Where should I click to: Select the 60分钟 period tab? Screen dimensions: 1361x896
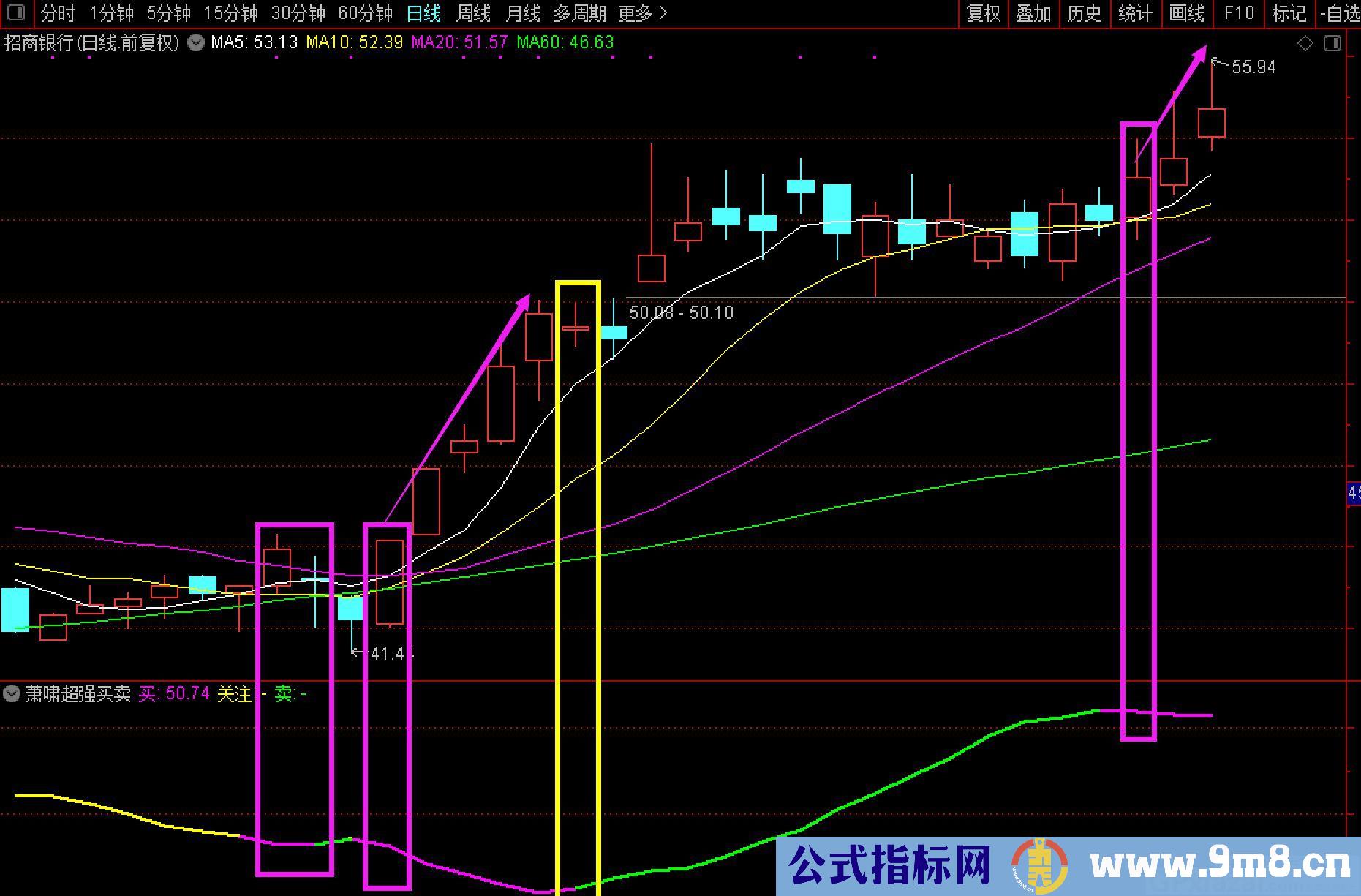365,13
